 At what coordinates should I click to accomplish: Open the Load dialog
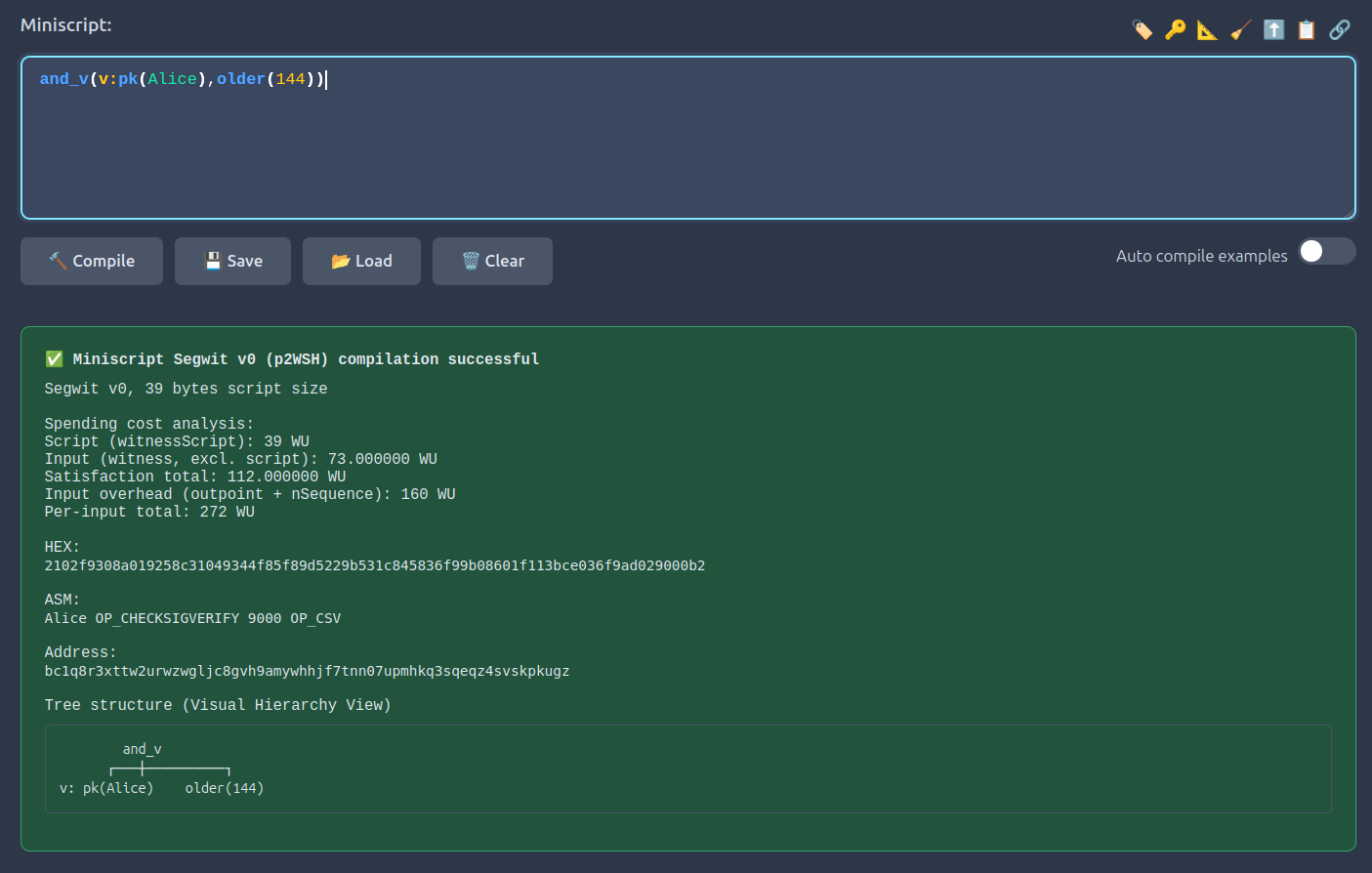click(x=361, y=262)
